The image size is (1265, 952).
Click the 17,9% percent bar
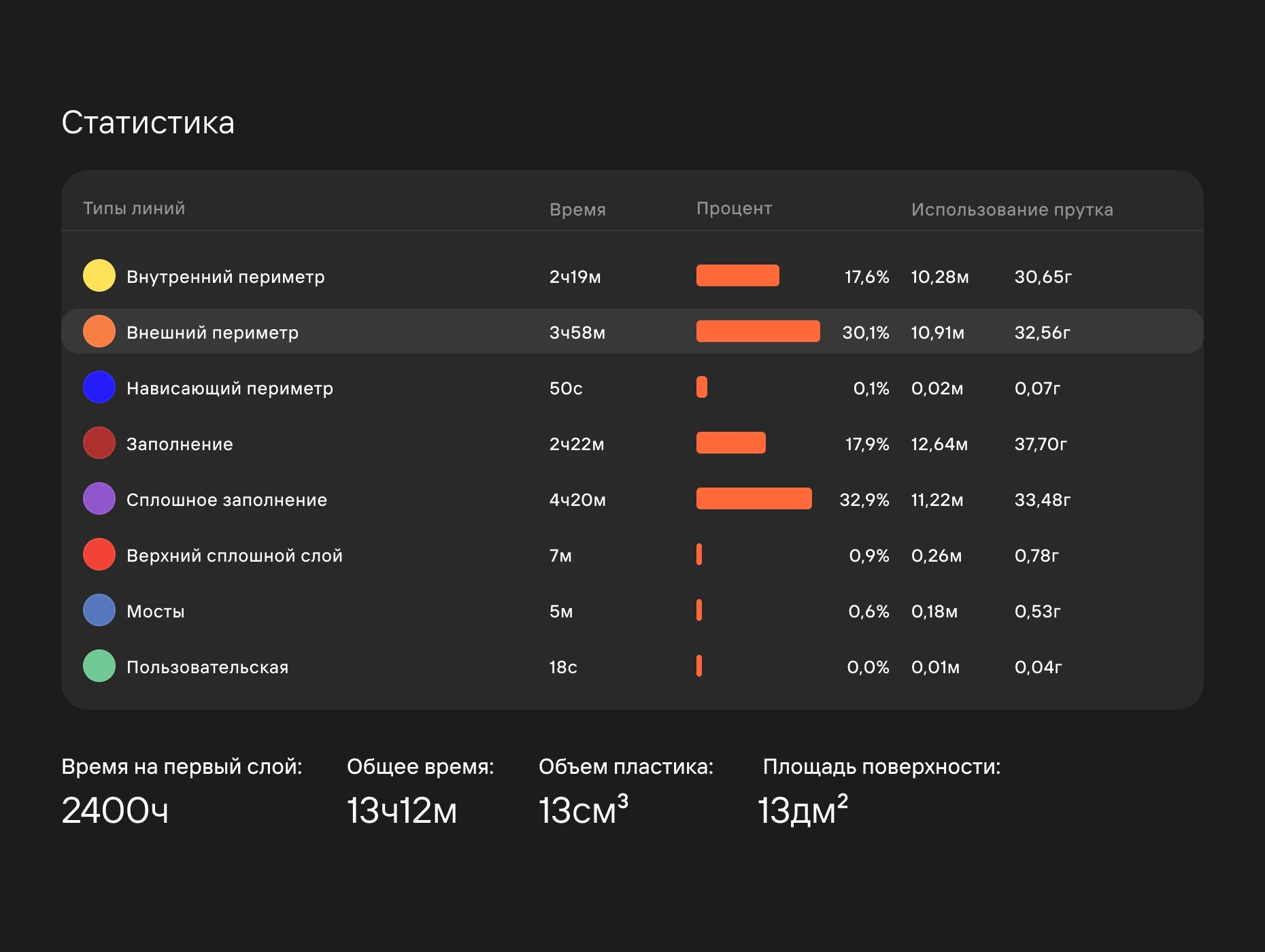click(731, 443)
